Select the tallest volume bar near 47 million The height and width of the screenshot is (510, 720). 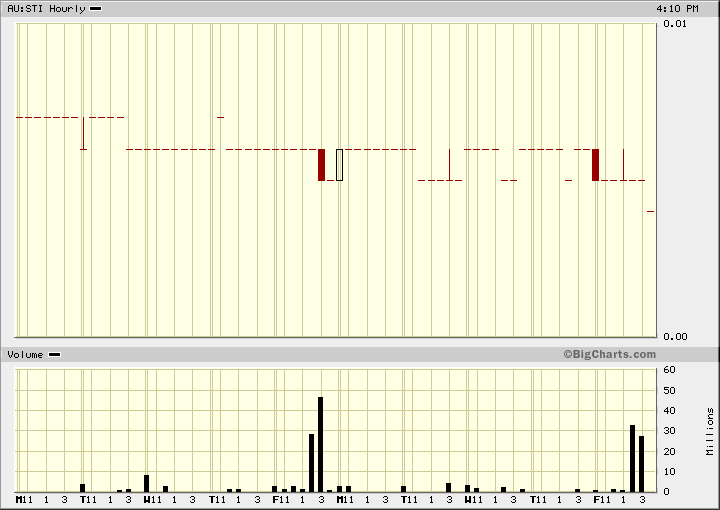[x=321, y=444]
